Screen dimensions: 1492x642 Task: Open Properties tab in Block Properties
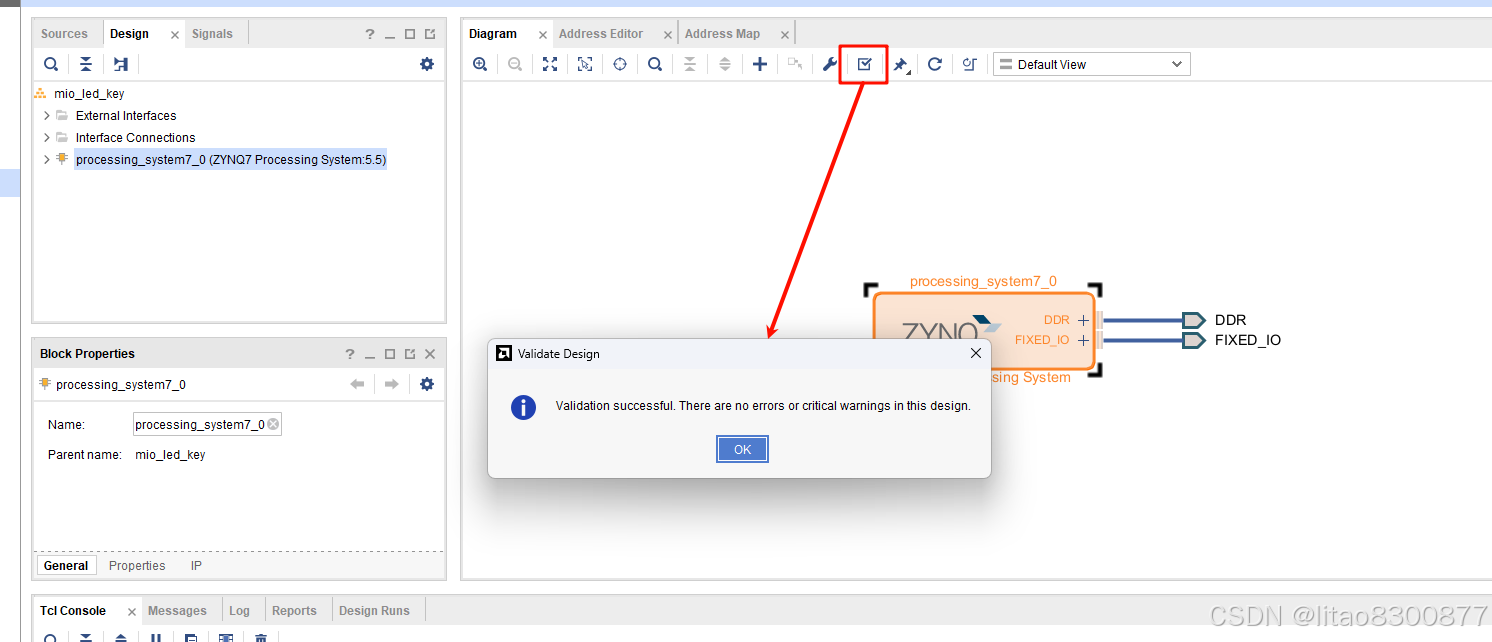(x=137, y=566)
